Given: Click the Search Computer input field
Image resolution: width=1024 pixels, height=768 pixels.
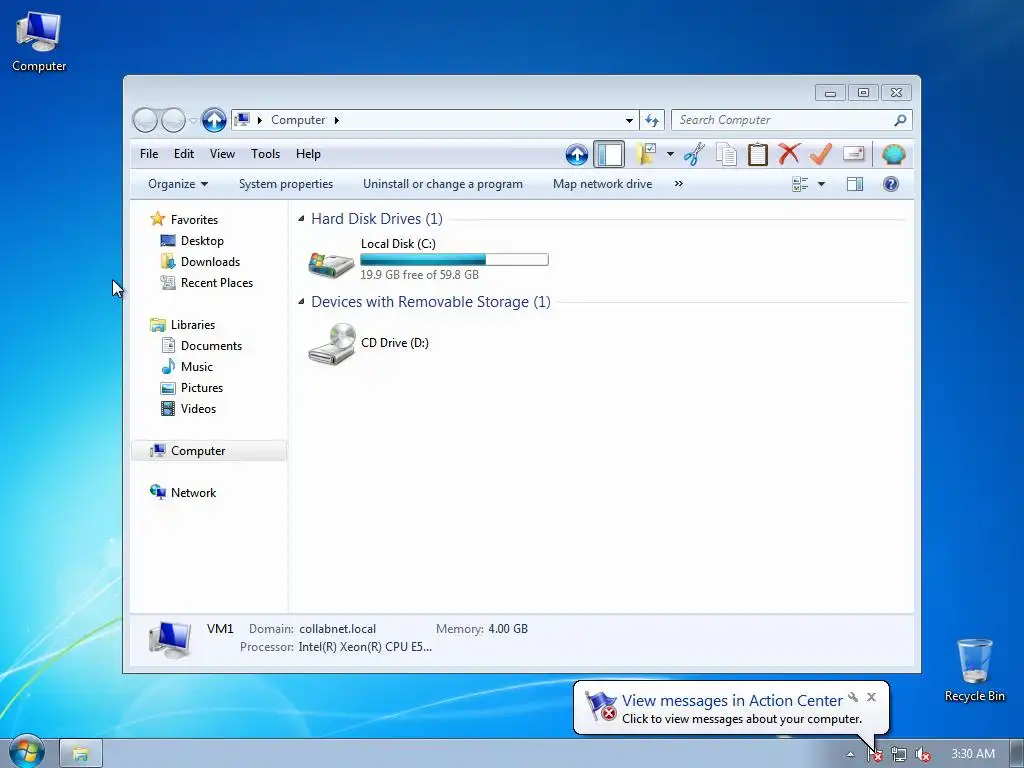Looking at the screenshot, I should pos(782,120).
